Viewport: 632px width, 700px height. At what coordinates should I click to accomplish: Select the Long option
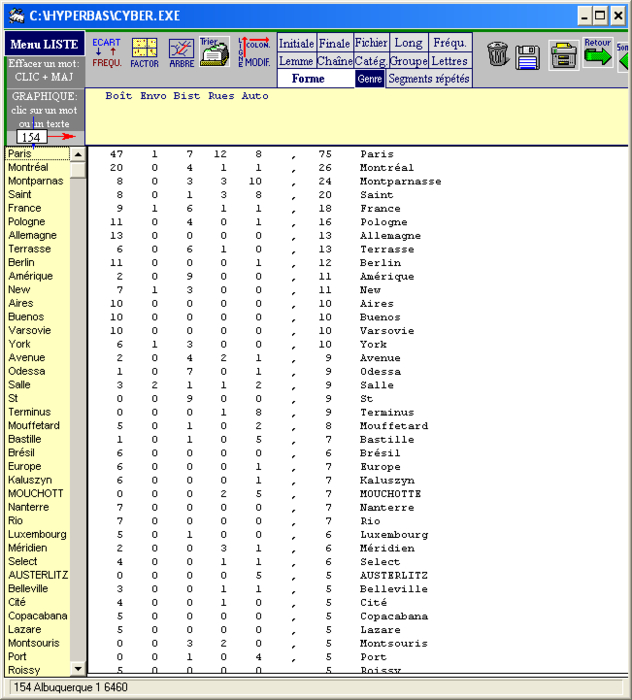408,43
